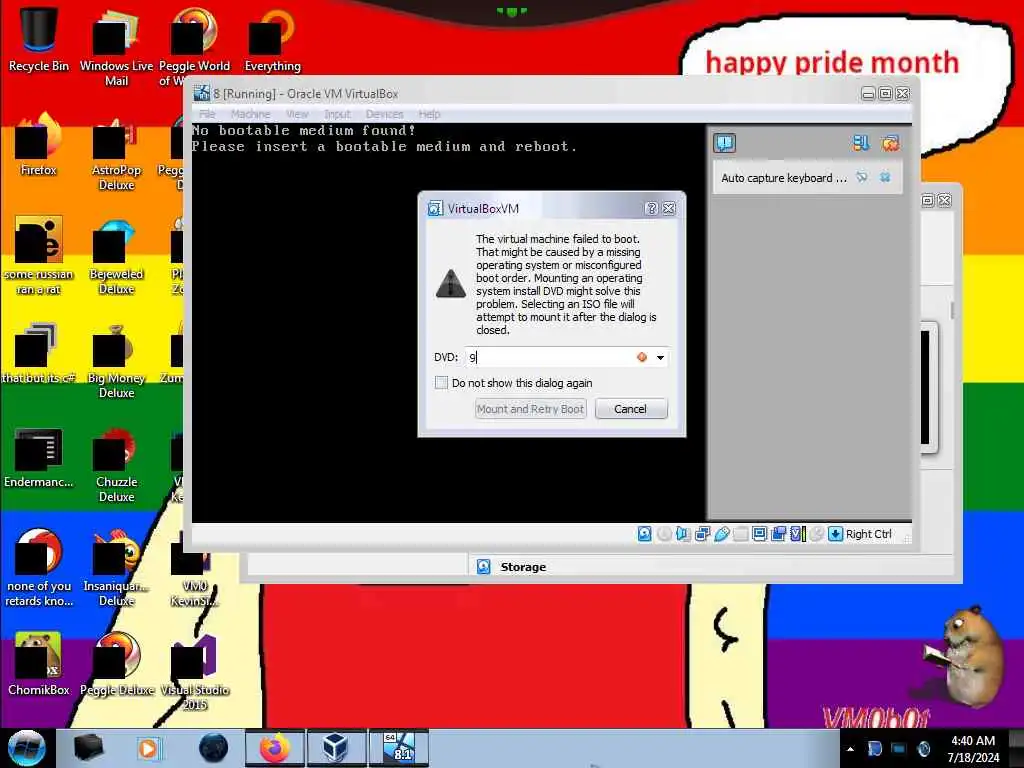The image size is (1024, 768).
Task: Click the media player taskbar icon
Action: [148, 748]
